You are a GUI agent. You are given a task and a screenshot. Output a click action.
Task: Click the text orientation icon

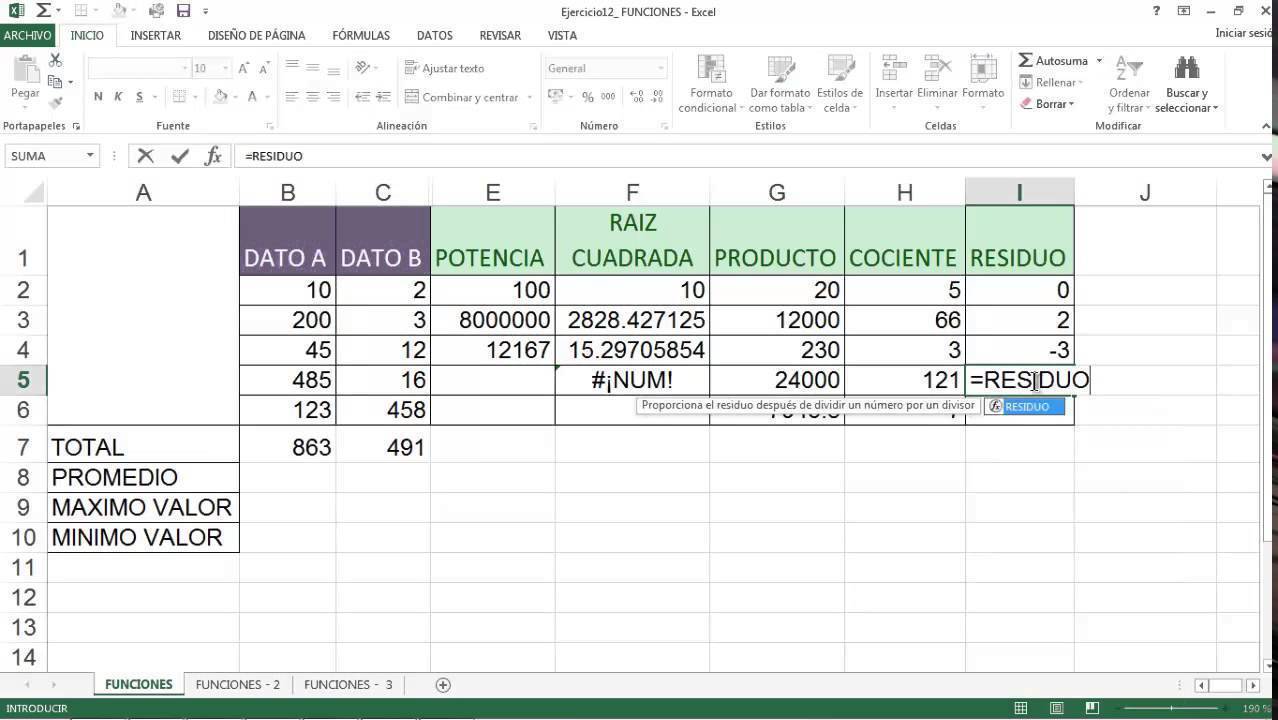pos(363,67)
